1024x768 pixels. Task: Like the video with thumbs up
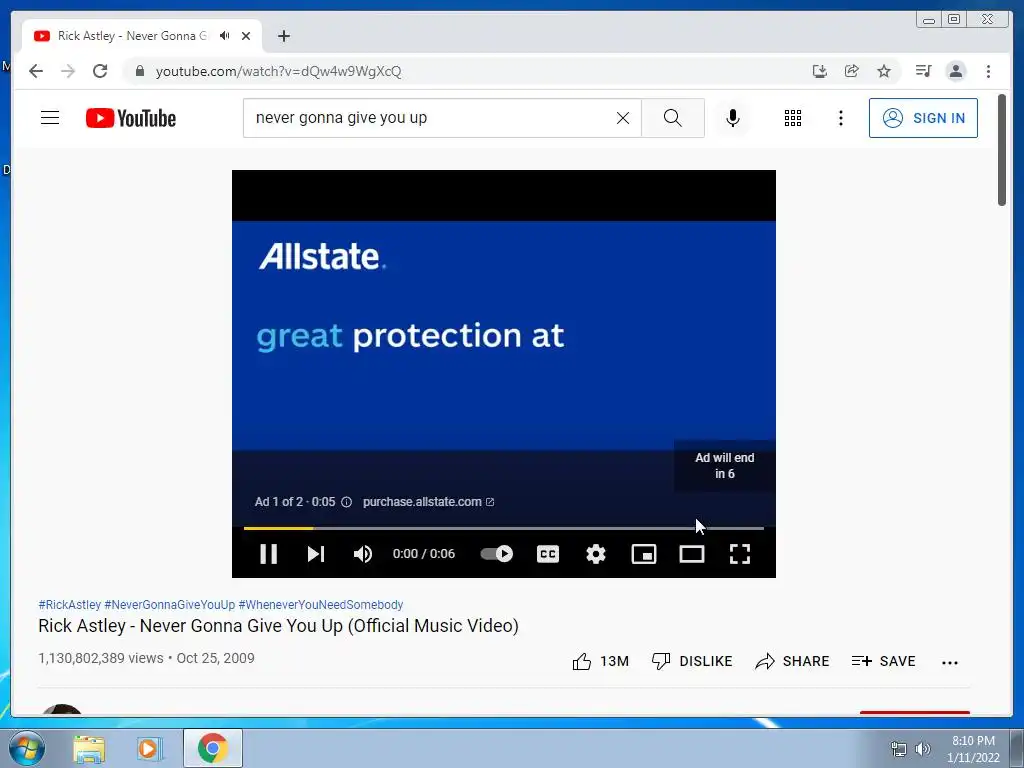pyautogui.click(x=600, y=661)
